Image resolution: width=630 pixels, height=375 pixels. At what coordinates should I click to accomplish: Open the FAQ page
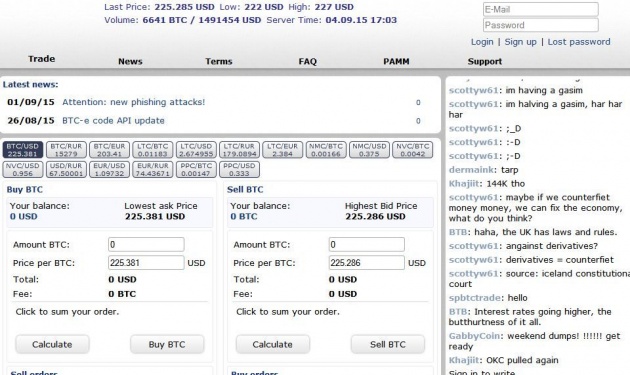point(307,61)
